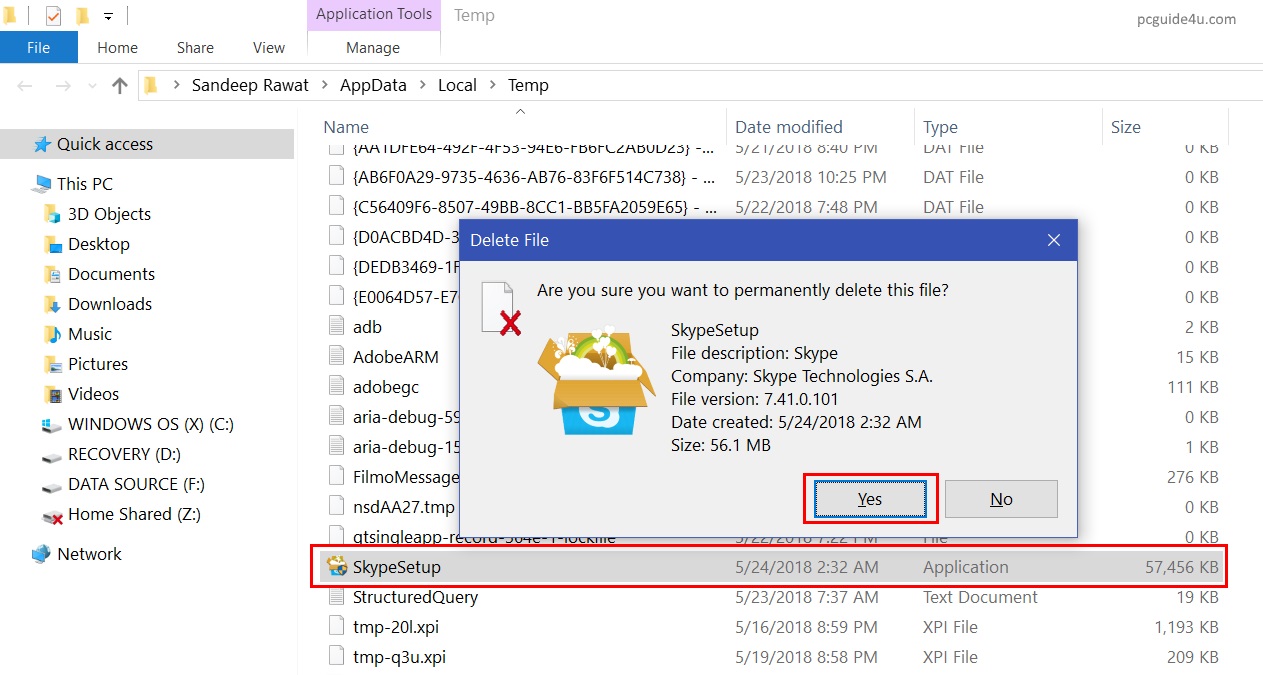Close the Delete File dialog
Viewport: 1263px width, 675px height.
[1053, 240]
